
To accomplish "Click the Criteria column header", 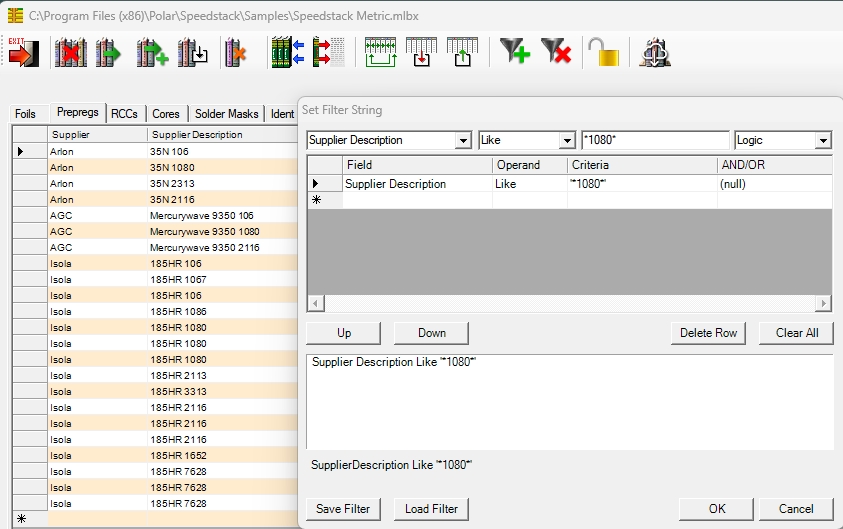I will click(x=642, y=165).
